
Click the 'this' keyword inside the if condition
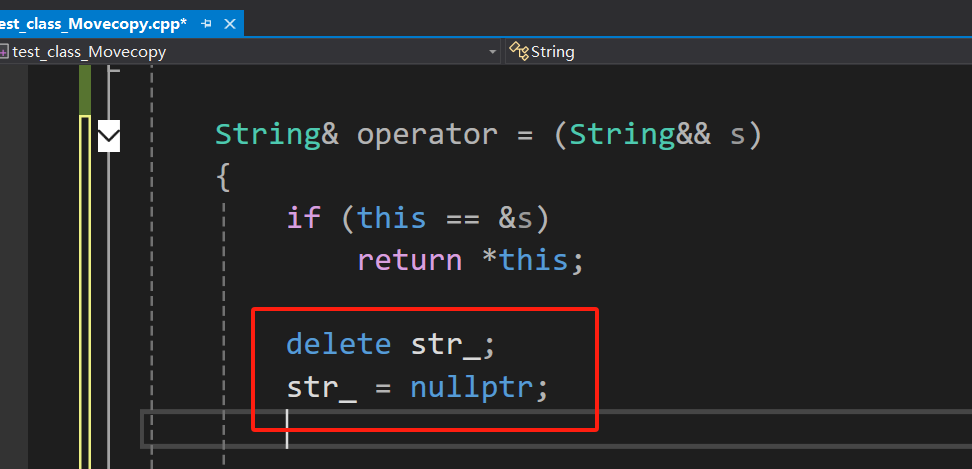point(392,219)
